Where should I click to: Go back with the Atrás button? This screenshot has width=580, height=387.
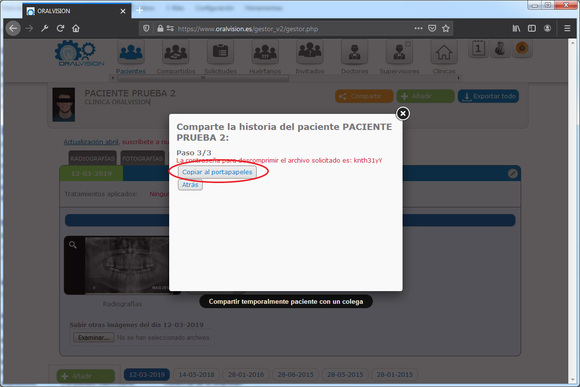click(x=190, y=185)
